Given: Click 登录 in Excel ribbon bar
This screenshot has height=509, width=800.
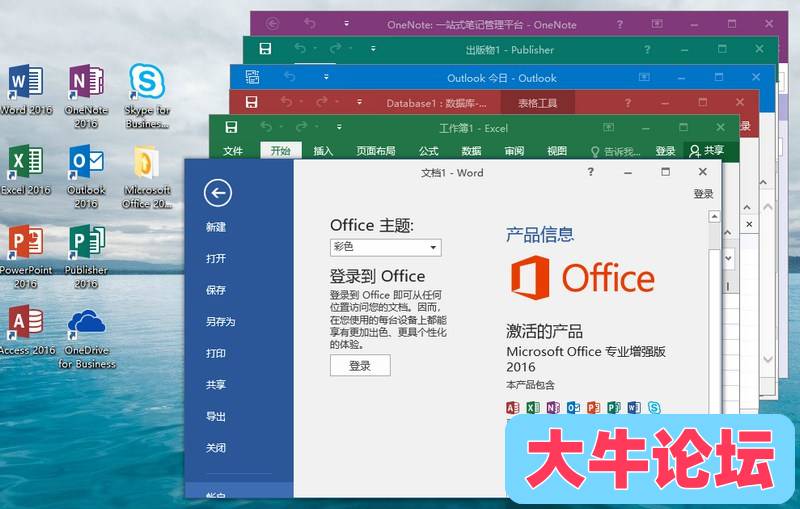Looking at the screenshot, I should 665,151.
